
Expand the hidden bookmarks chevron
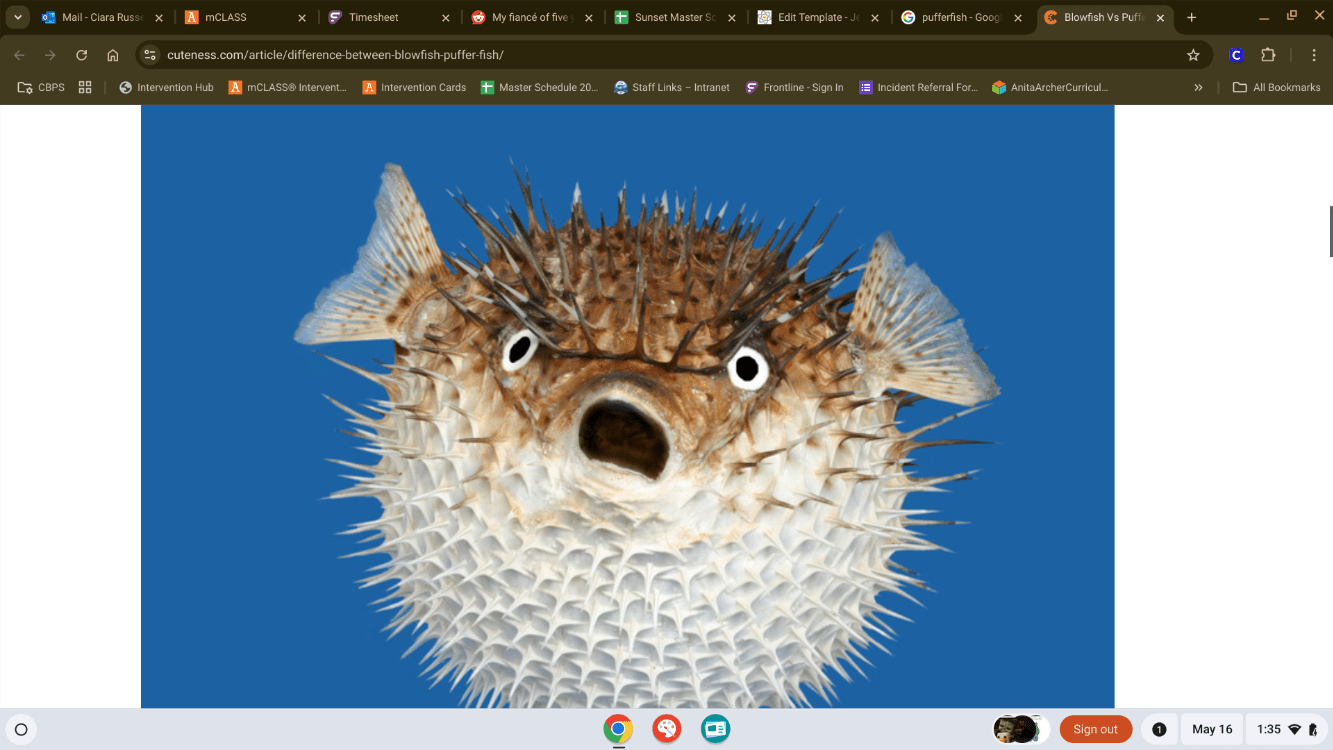[1198, 87]
